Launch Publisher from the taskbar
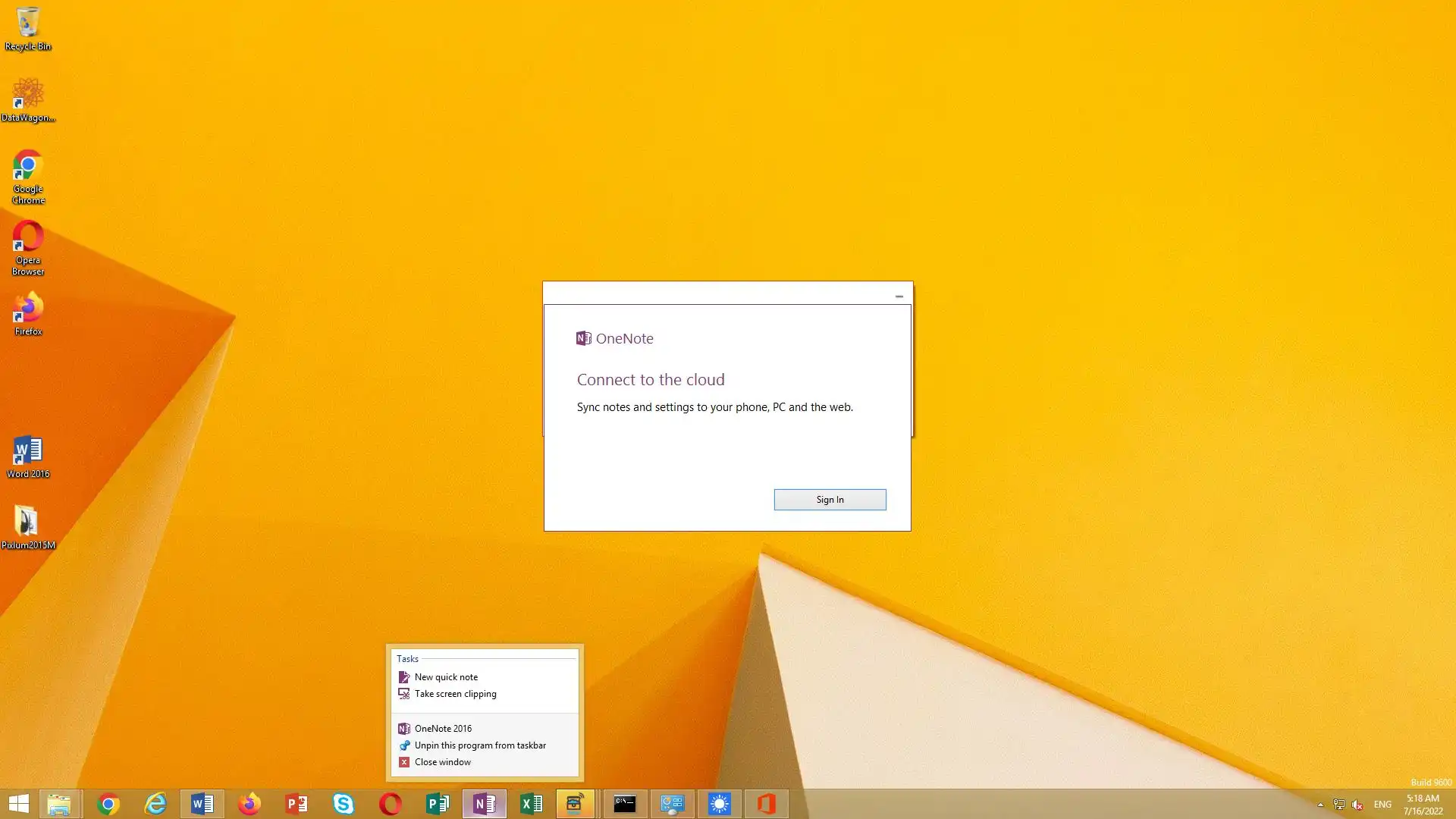Image resolution: width=1456 pixels, height=819 pixels. pyautogui.click(x=438, y=804)
